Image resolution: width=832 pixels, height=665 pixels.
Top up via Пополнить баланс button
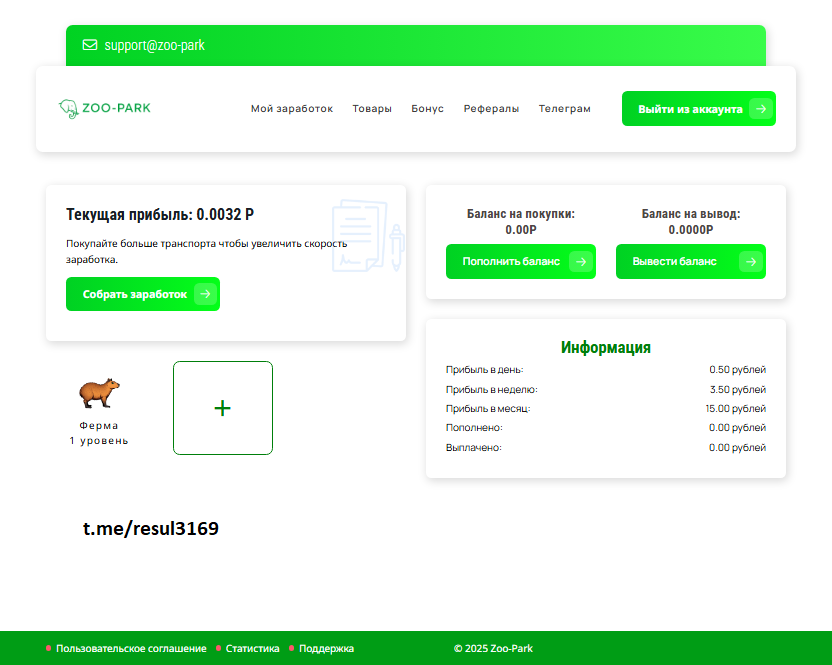(x=521, y=262)
